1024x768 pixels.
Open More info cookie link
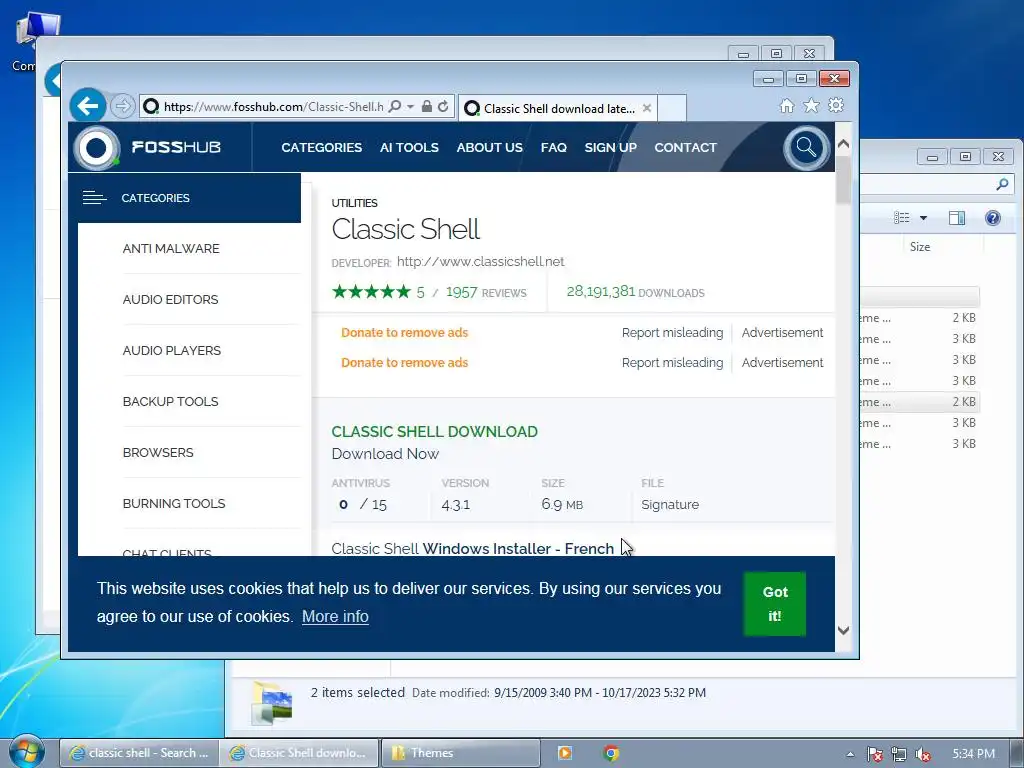(x=335, y=616)
